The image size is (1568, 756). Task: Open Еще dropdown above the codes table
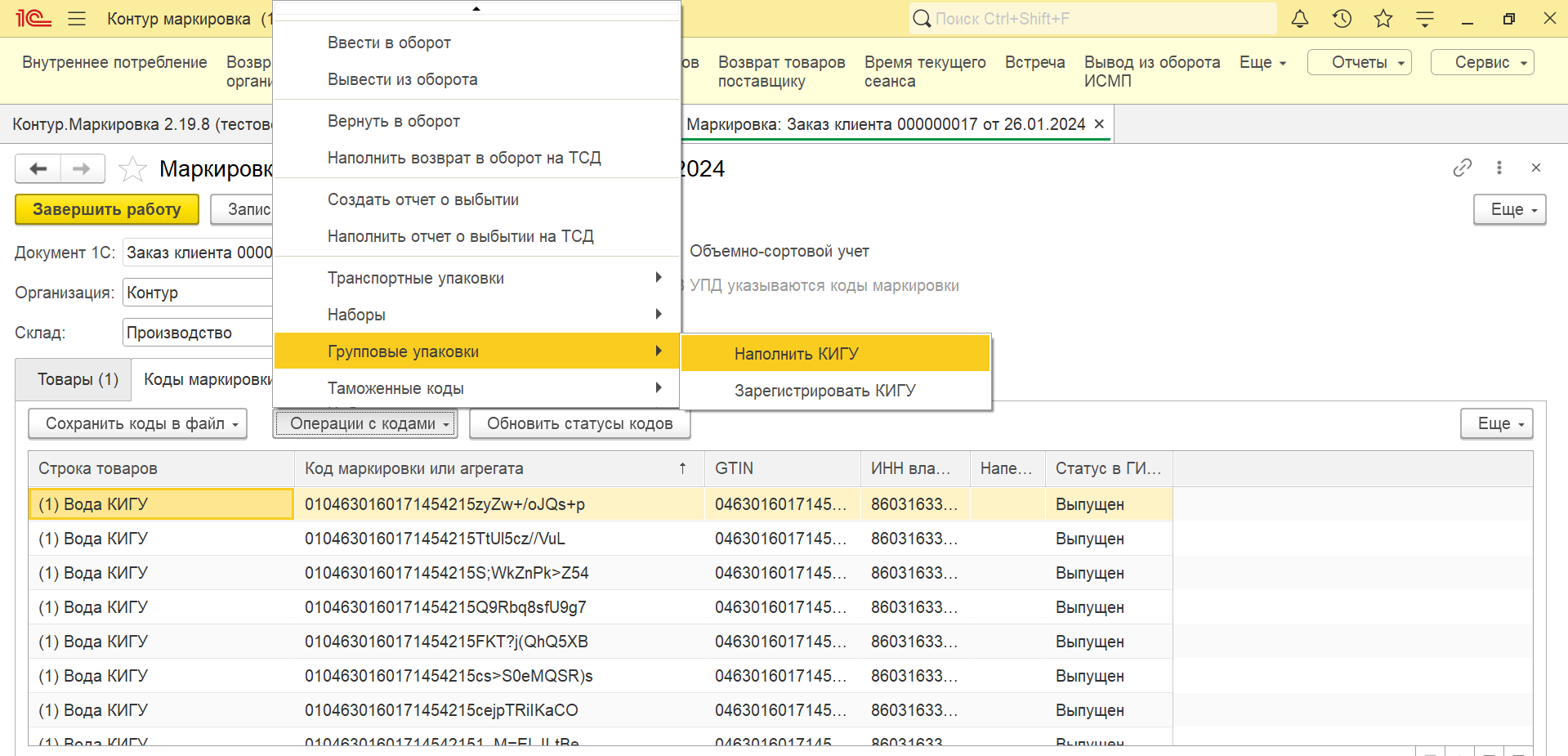tap(1496, 423)
